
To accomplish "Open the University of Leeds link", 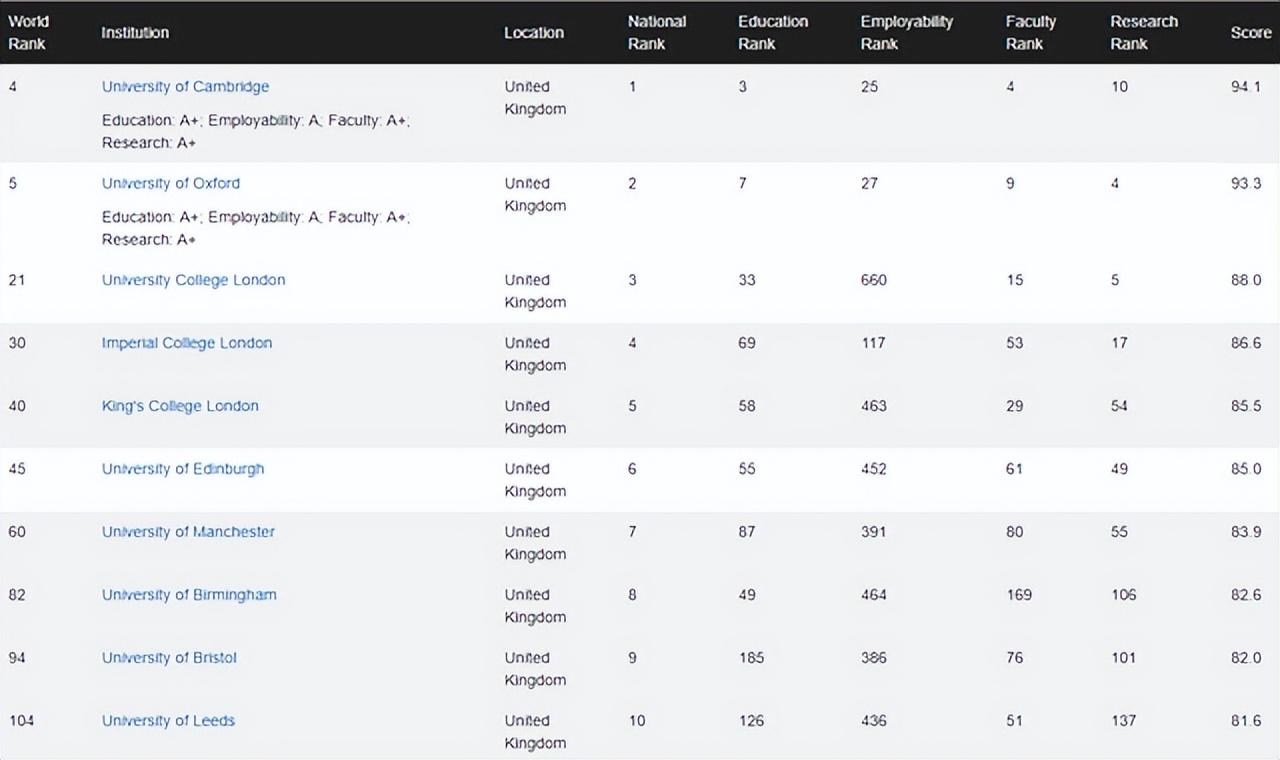I will [x=168, y=721].
